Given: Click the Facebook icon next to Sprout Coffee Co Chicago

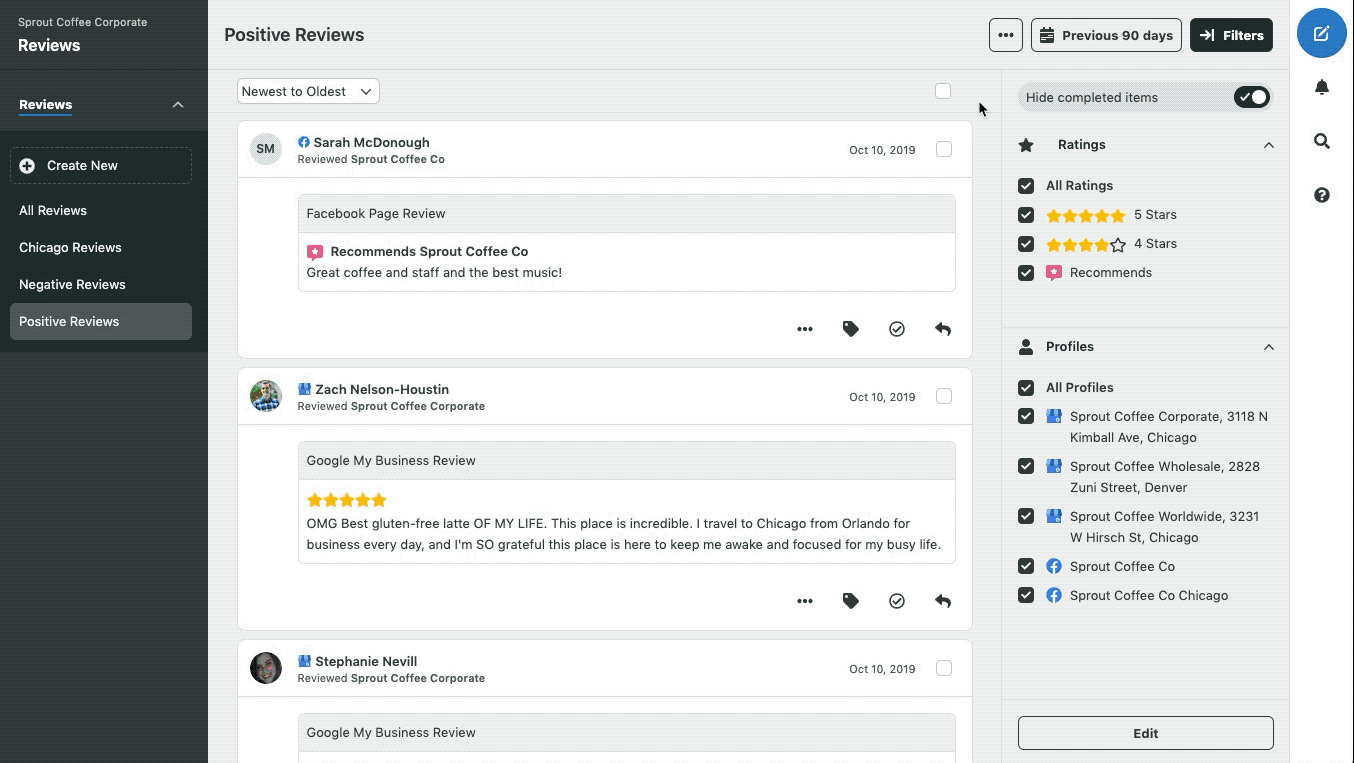Looking at the screenshot, I should pyautogui.click(x=1054, y=595).
